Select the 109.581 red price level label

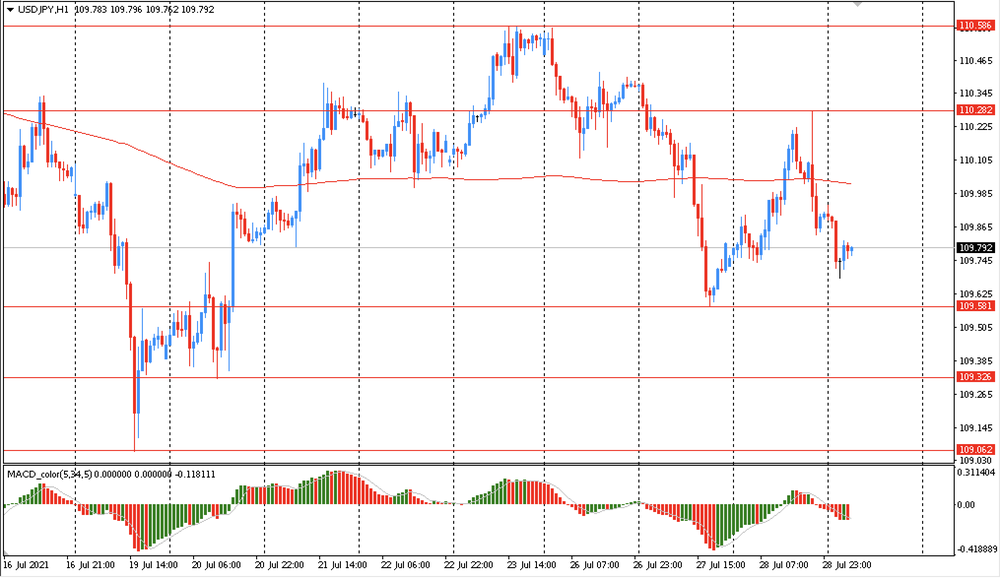tap(976, 306)
